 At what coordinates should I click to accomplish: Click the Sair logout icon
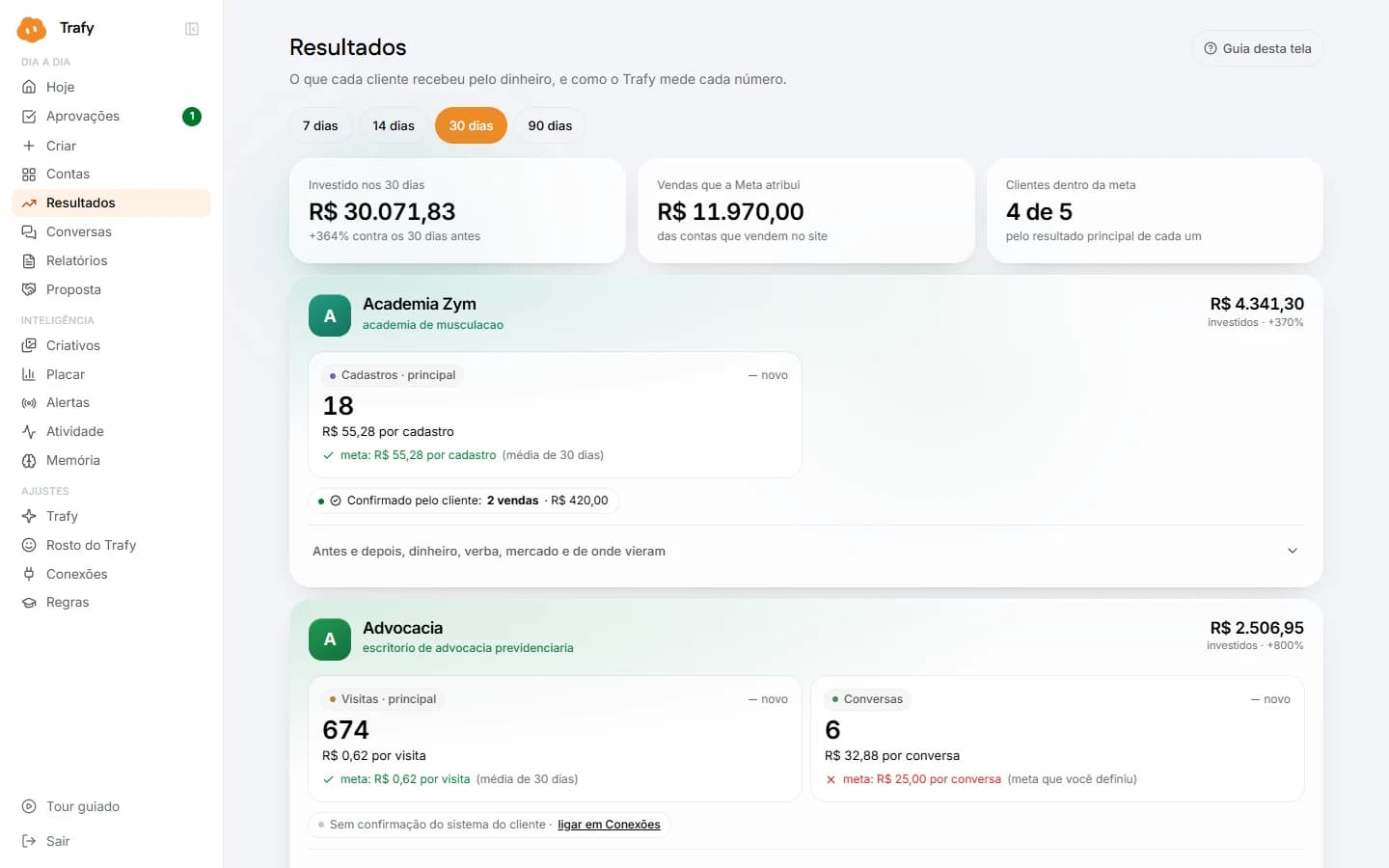tap(29, 841)
